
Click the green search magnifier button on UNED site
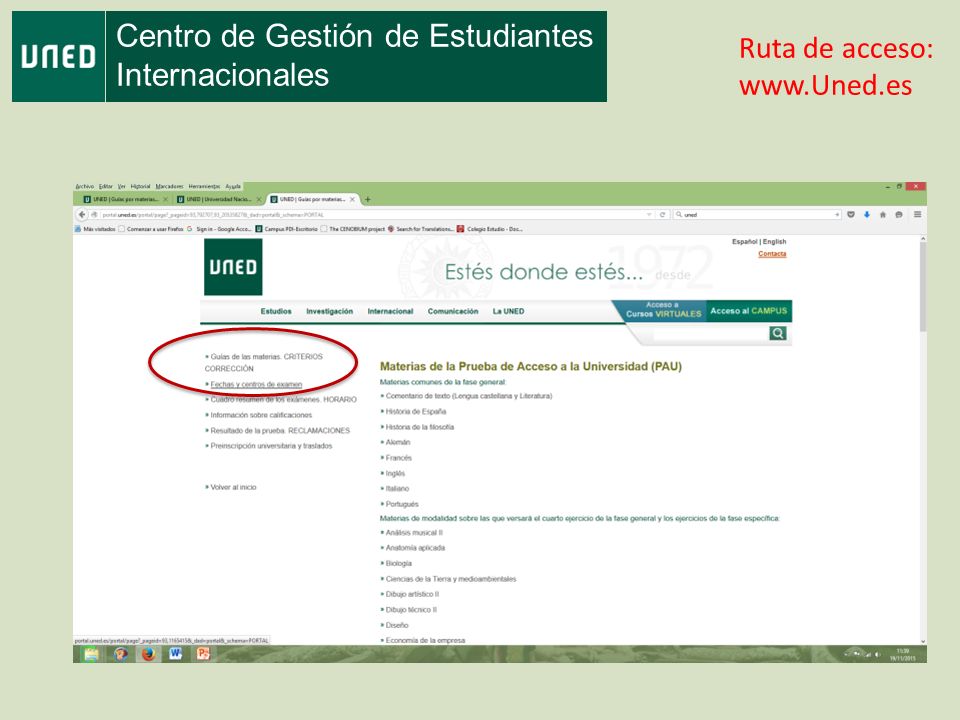click(778, 333)
